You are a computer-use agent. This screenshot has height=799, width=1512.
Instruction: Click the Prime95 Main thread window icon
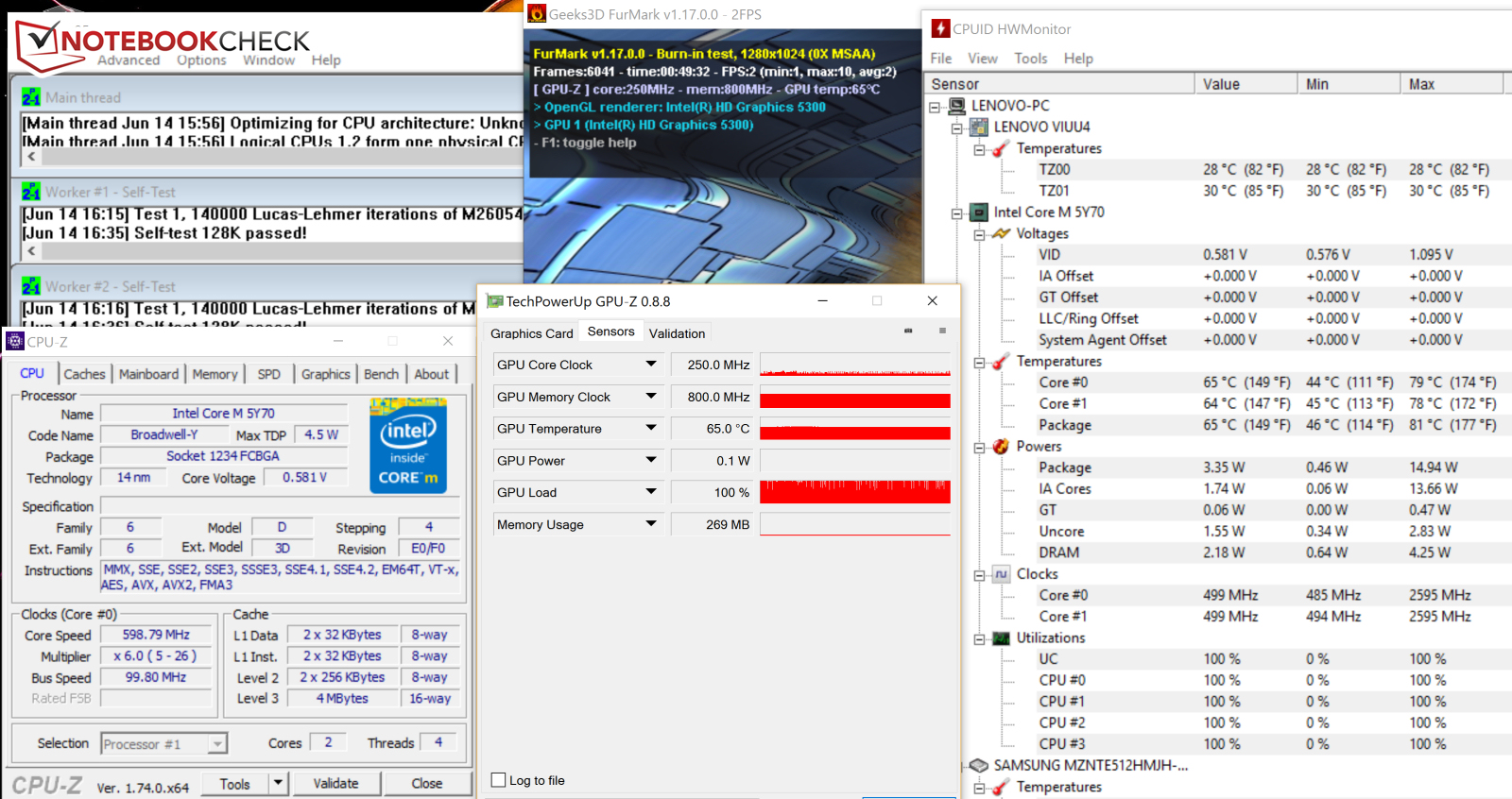pyautogui.click(x=31, y=97)
